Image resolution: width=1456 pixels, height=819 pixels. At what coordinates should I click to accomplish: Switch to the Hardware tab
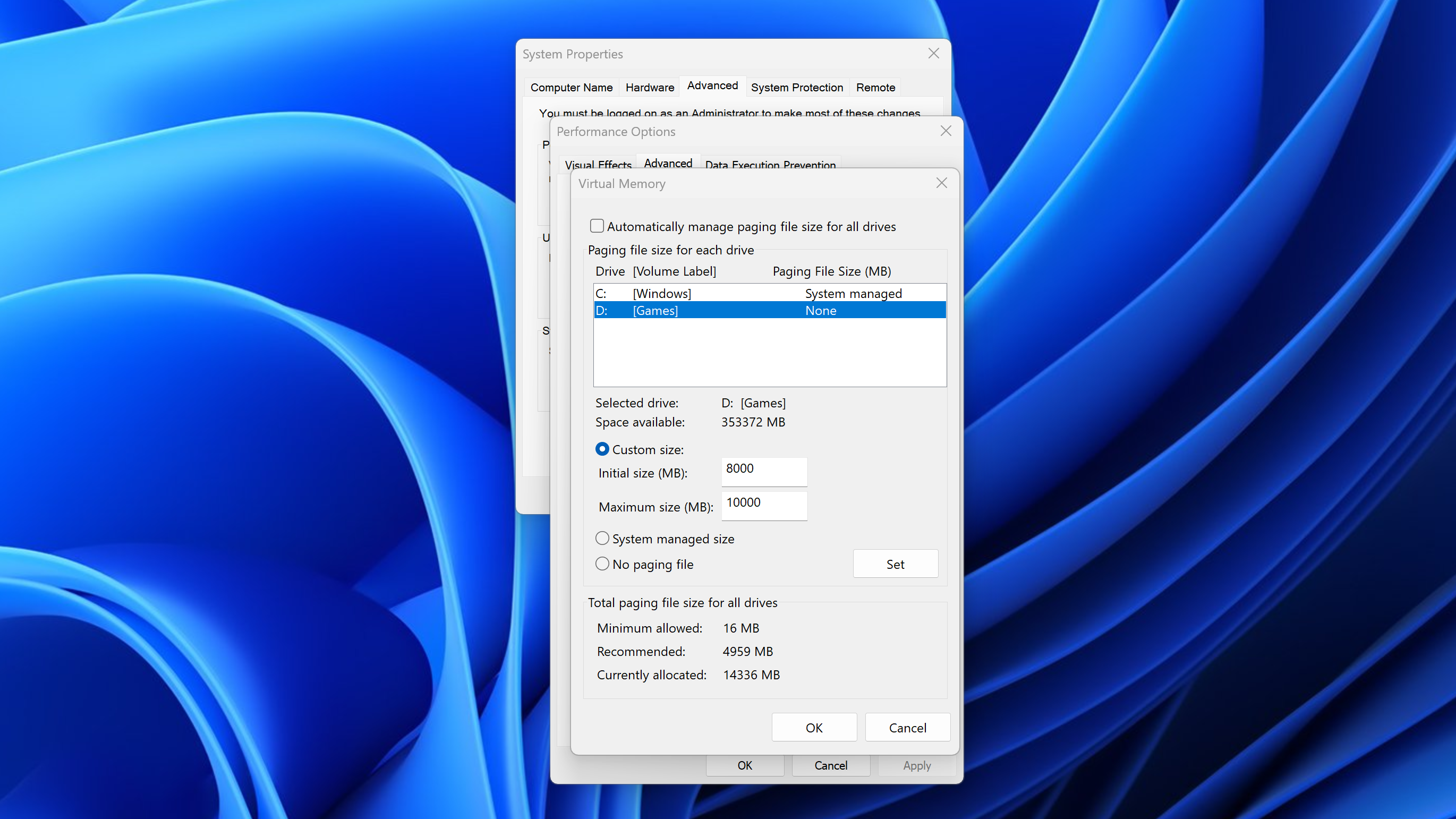(649, 87)
